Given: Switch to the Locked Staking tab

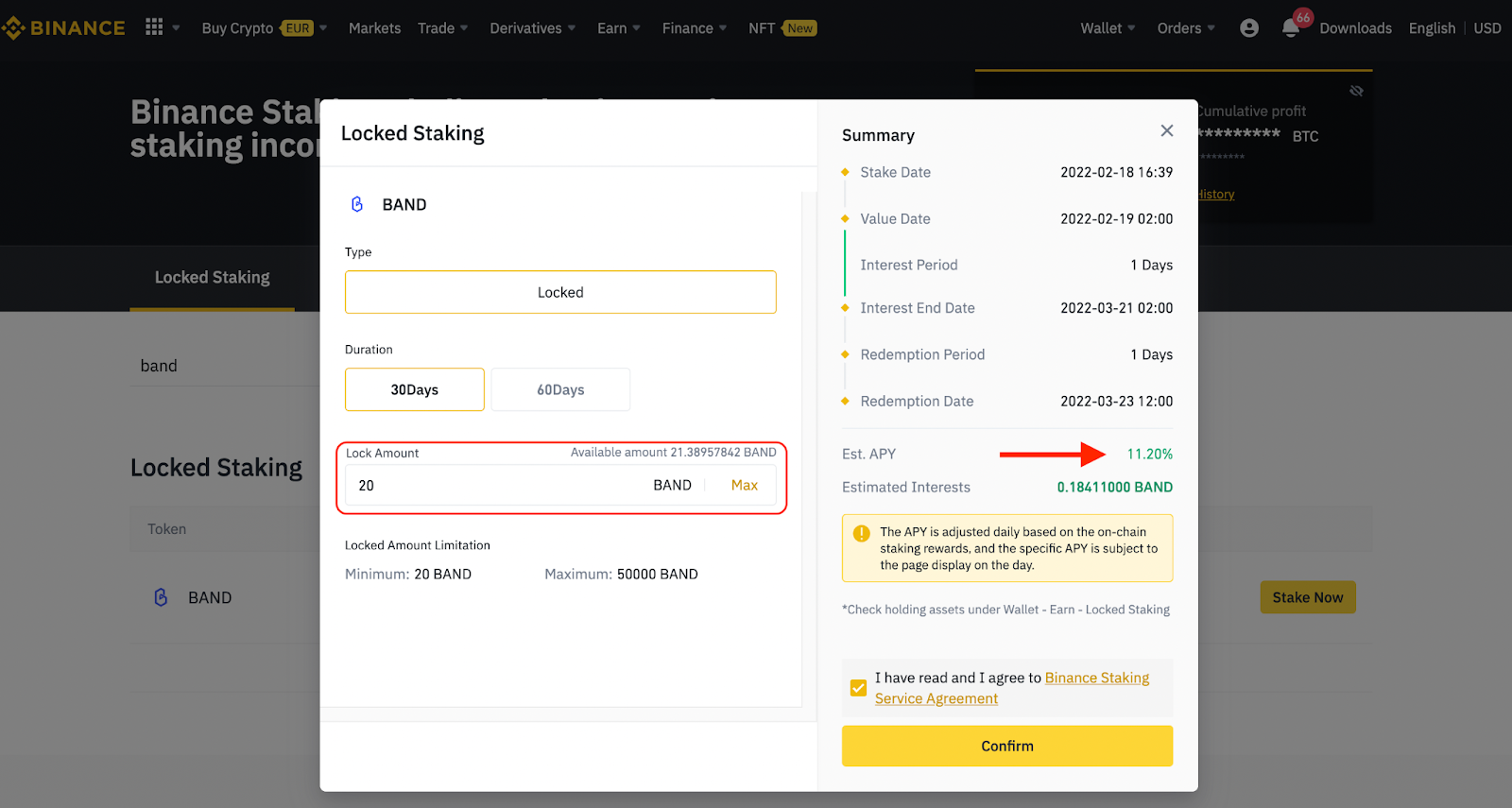Looking at the screenshot, I should (213, 278).
